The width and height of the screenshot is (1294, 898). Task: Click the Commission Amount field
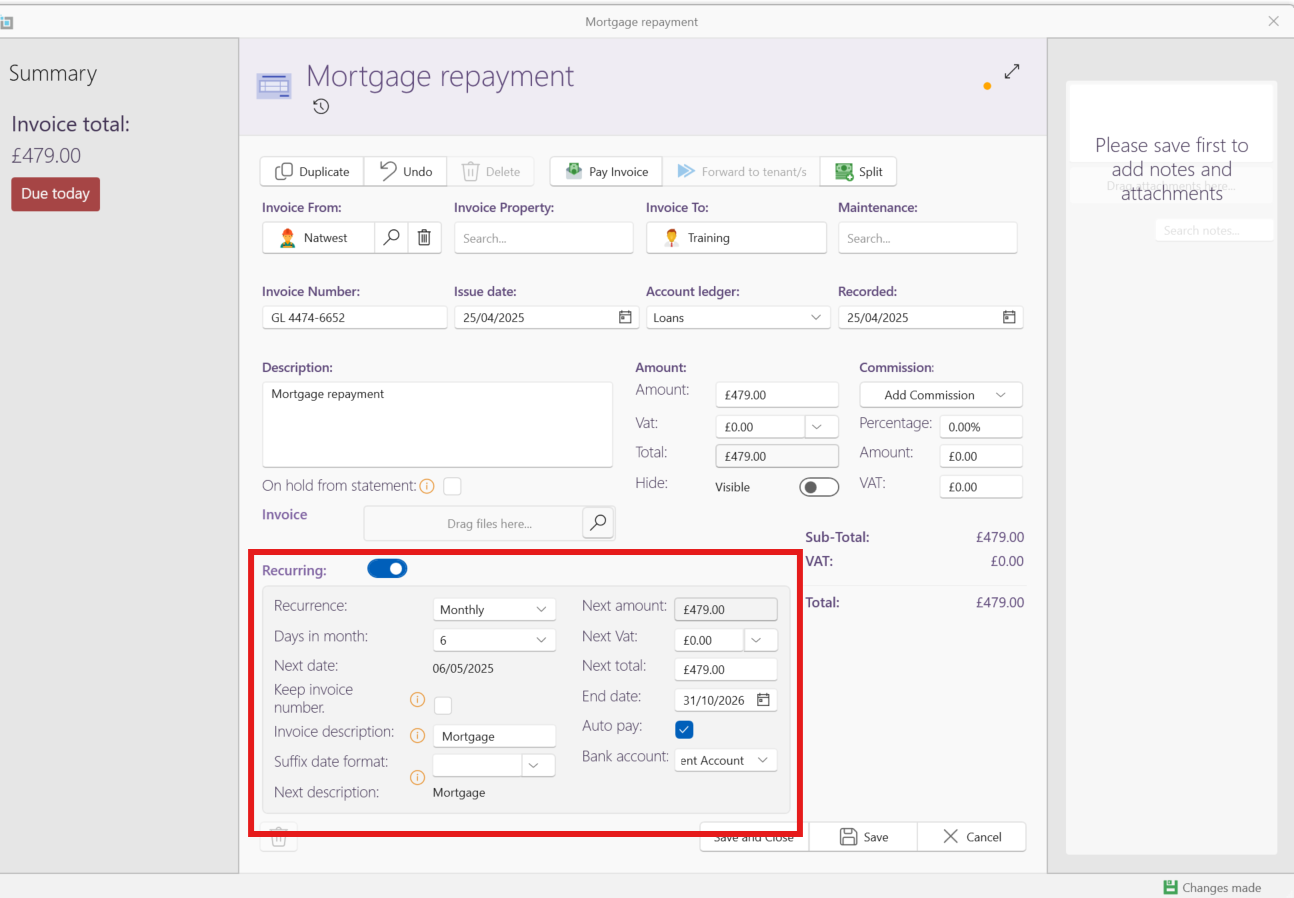(981, 456)
